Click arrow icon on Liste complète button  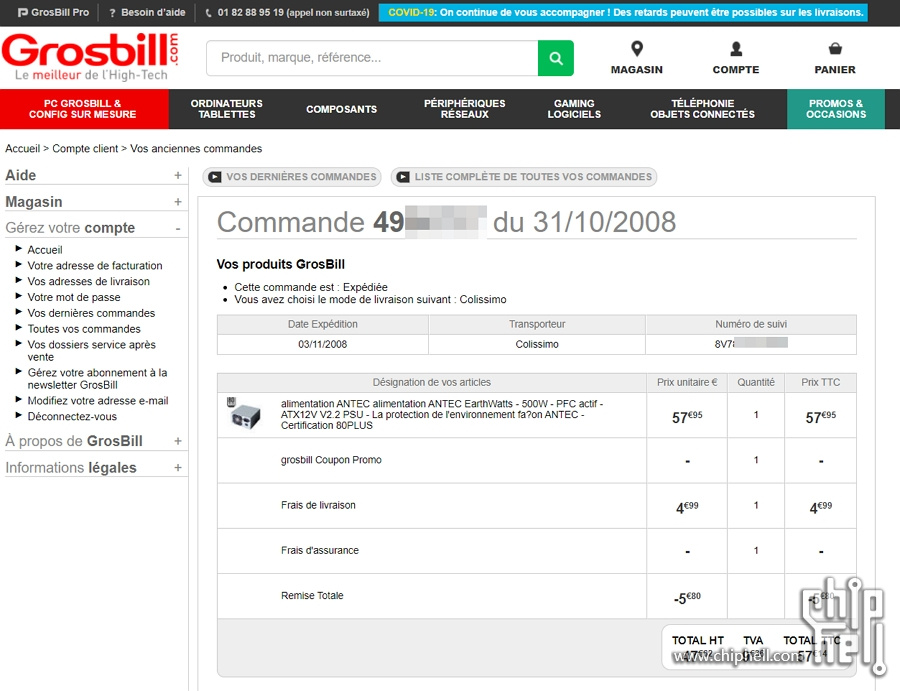point(403,177)
